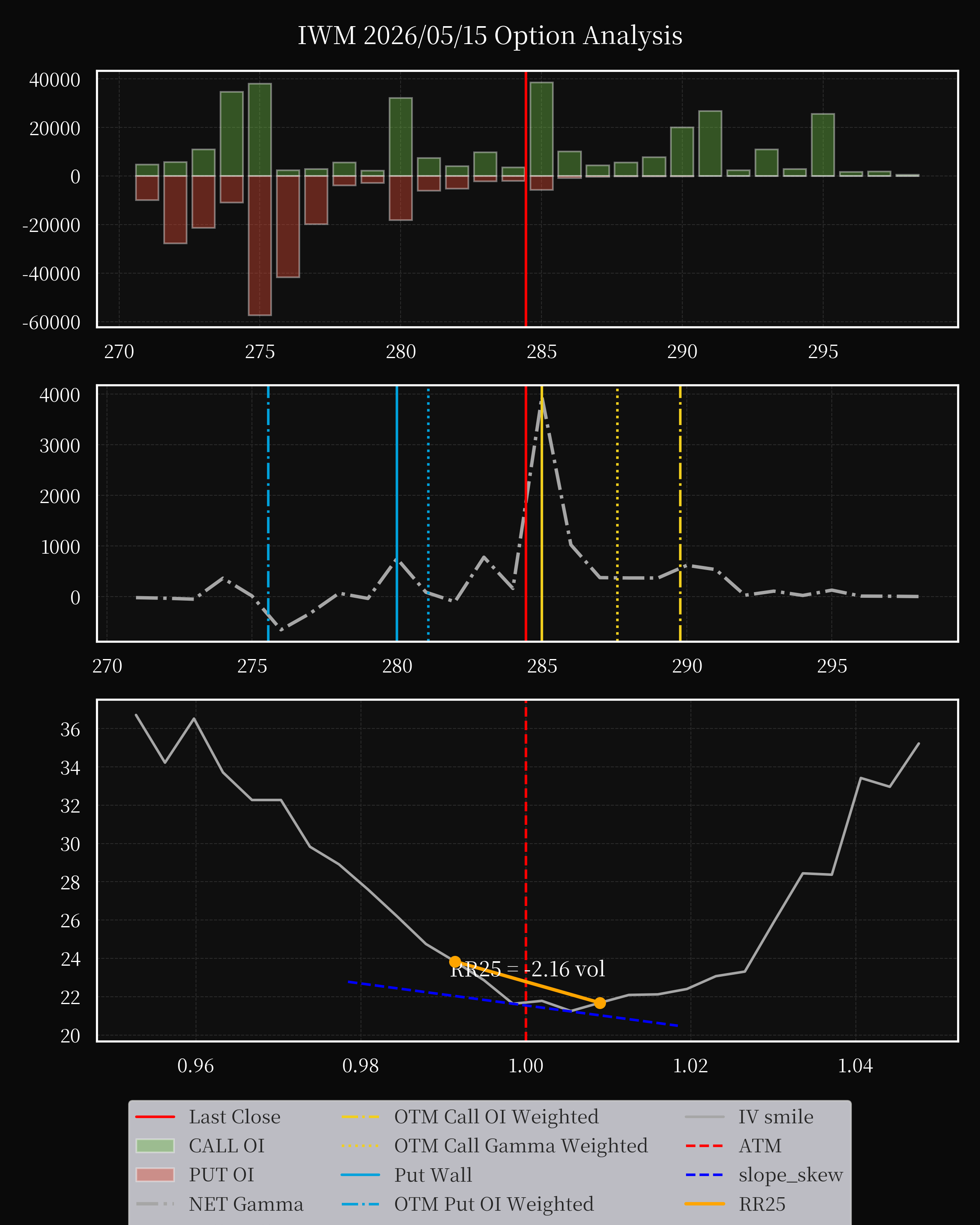Click the gray dash-dot NET Gamma legend sample
Image resolution: width=980 pixels, height=1225 pixels.
pyautogui.click(x=155, y=1204)
